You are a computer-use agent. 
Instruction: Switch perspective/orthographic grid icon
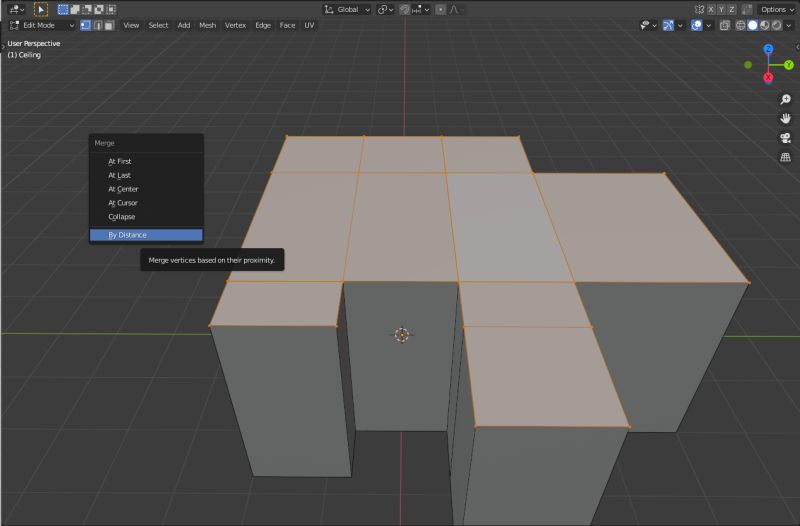click(785, 157)
